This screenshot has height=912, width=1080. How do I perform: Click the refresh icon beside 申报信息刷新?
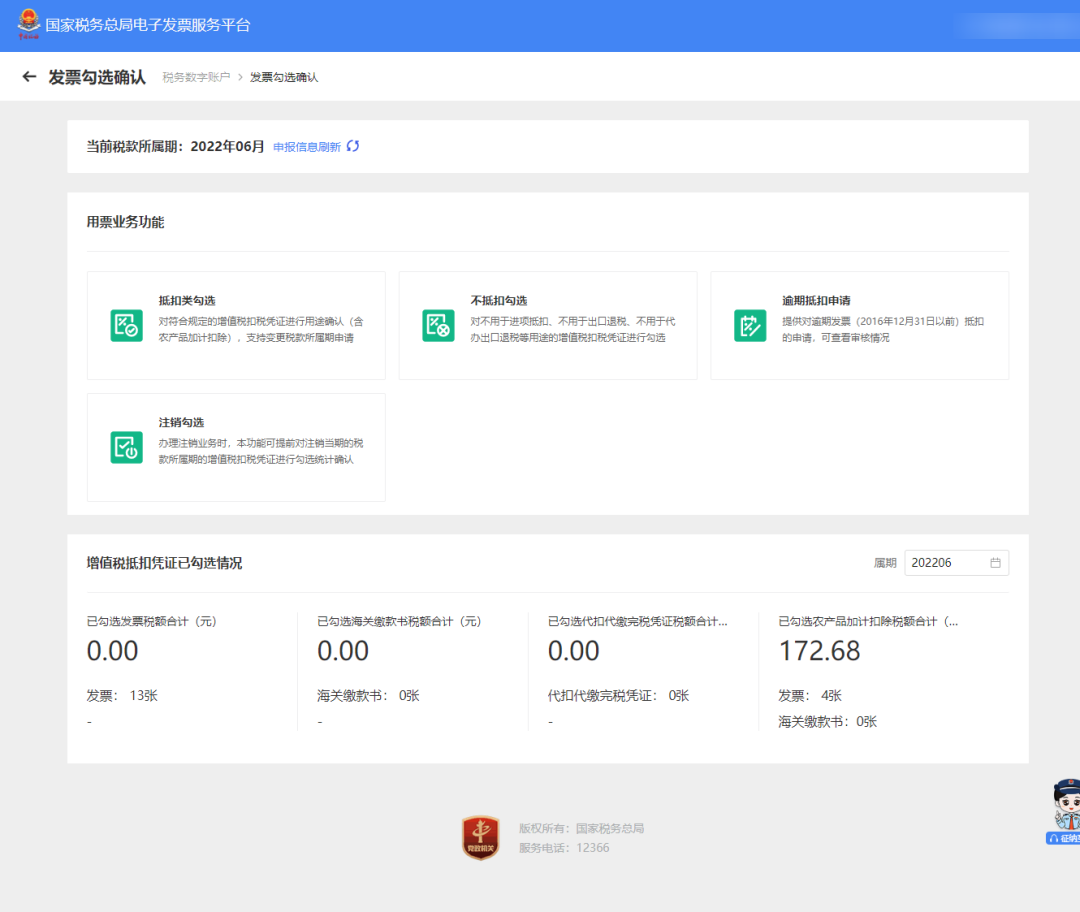pyautogui.click(x=353, y=147)
